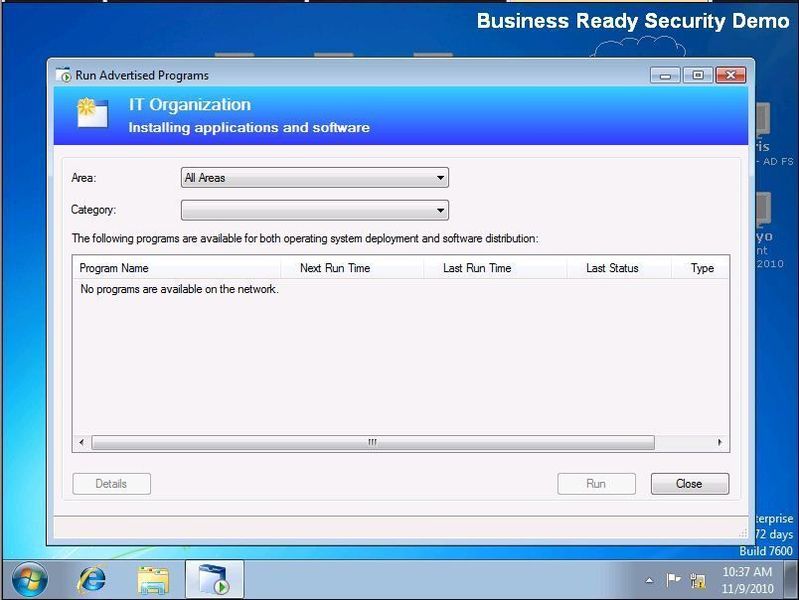
Task: Open Windows Explorer from taskbar
Action: (153, 580)
